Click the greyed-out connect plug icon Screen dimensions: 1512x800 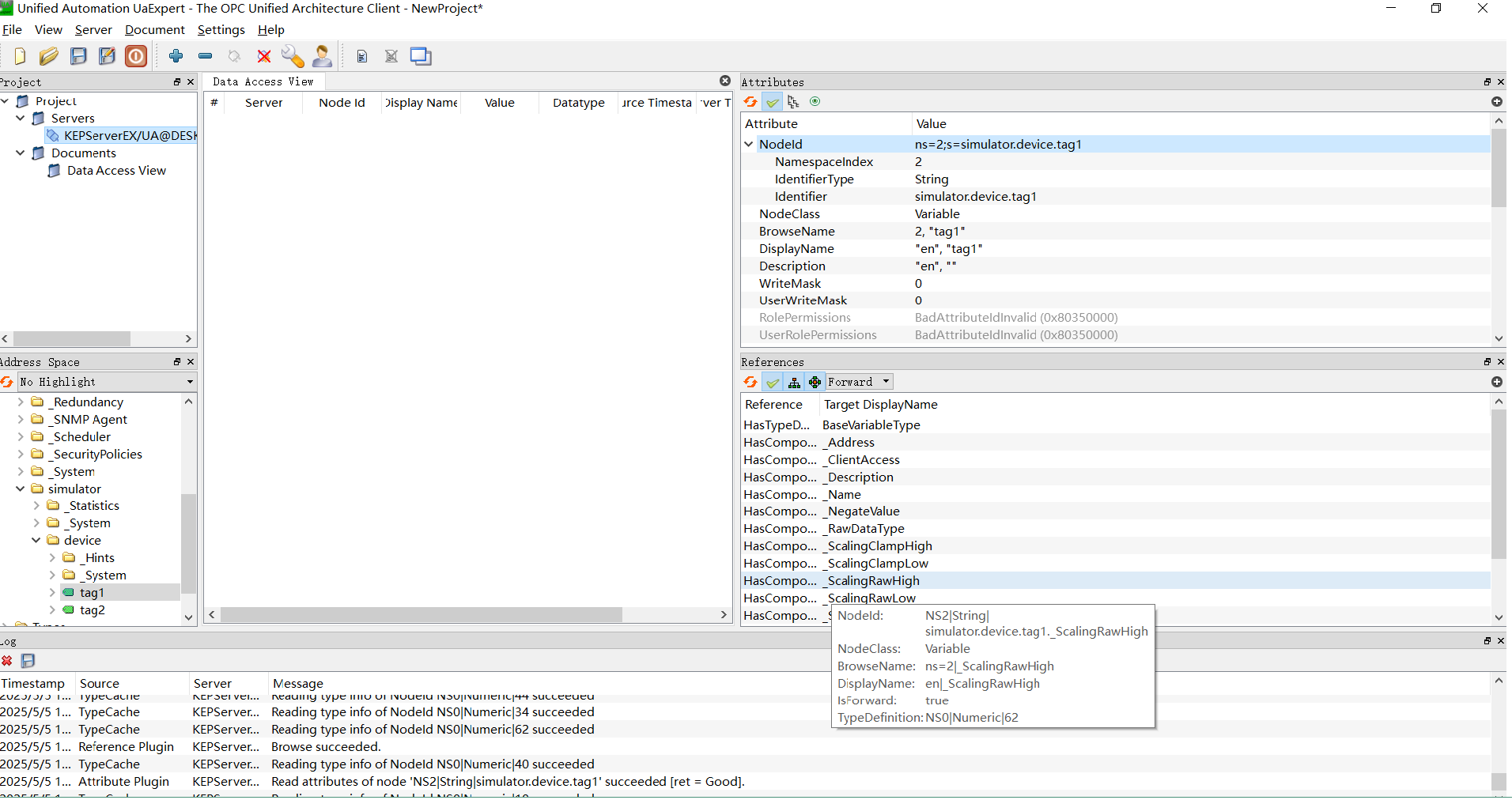pos(234,56)
